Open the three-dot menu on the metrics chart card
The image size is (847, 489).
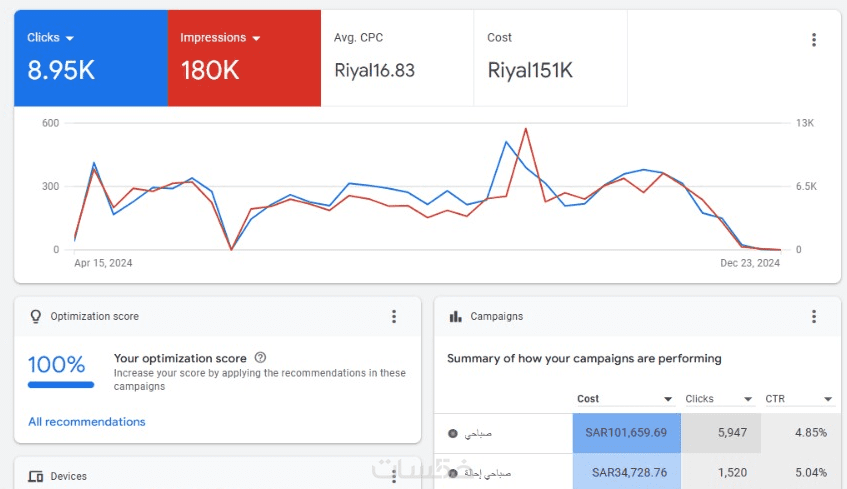814,40
